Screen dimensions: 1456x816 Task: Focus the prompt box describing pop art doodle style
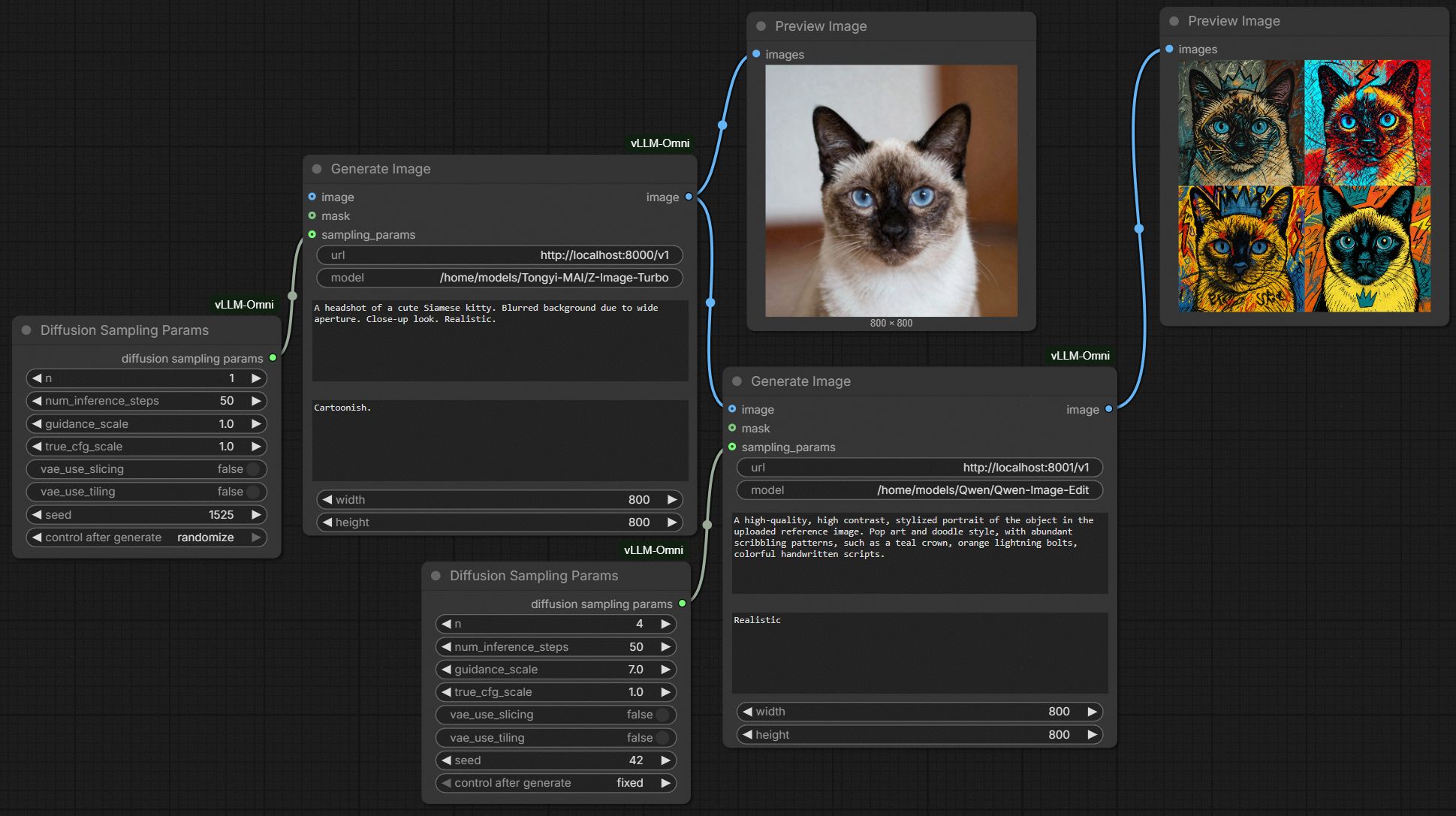pyautogui.click(x=920, y=553)
